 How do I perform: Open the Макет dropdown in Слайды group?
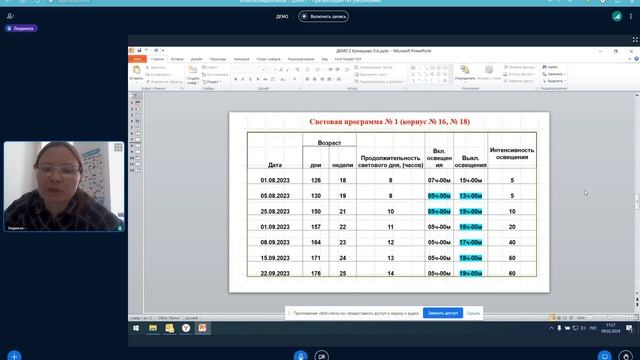click(211, 67)
